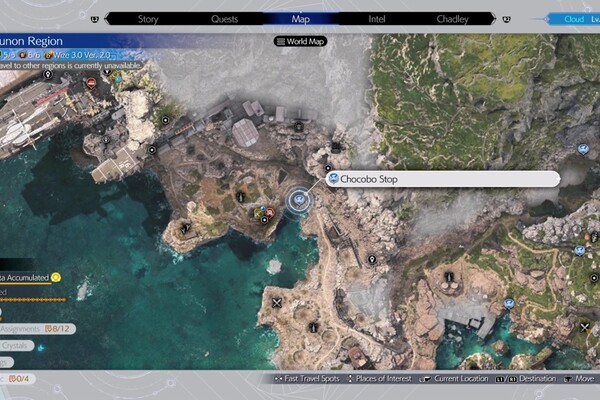Screen dimensions: 600x400
Task: Click the L2 previous-tab icon
Action: pos(95,19)
